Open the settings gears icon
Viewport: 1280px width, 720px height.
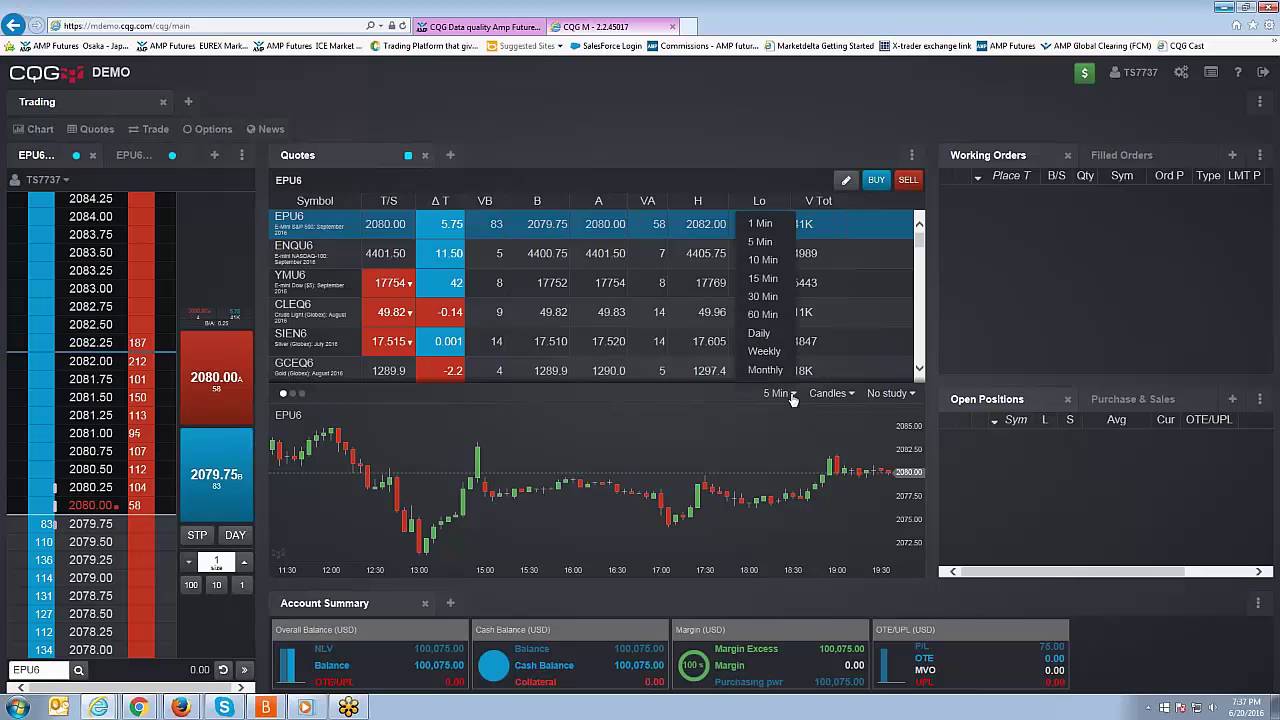coord(1181,72)
